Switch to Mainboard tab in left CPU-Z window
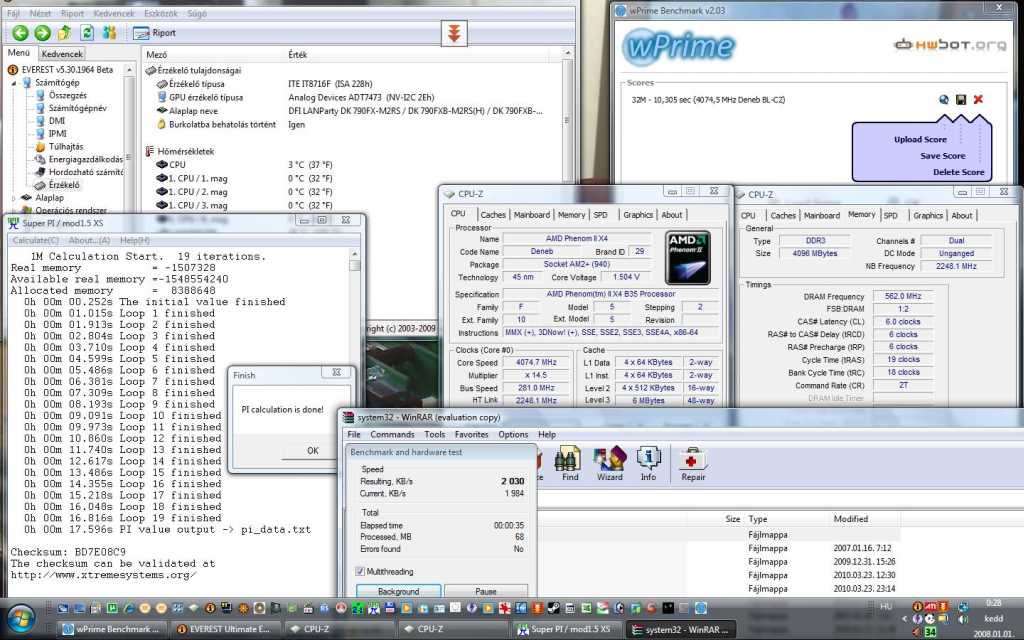Screen dimensions: 1024x640 click(x=532, y=215)
